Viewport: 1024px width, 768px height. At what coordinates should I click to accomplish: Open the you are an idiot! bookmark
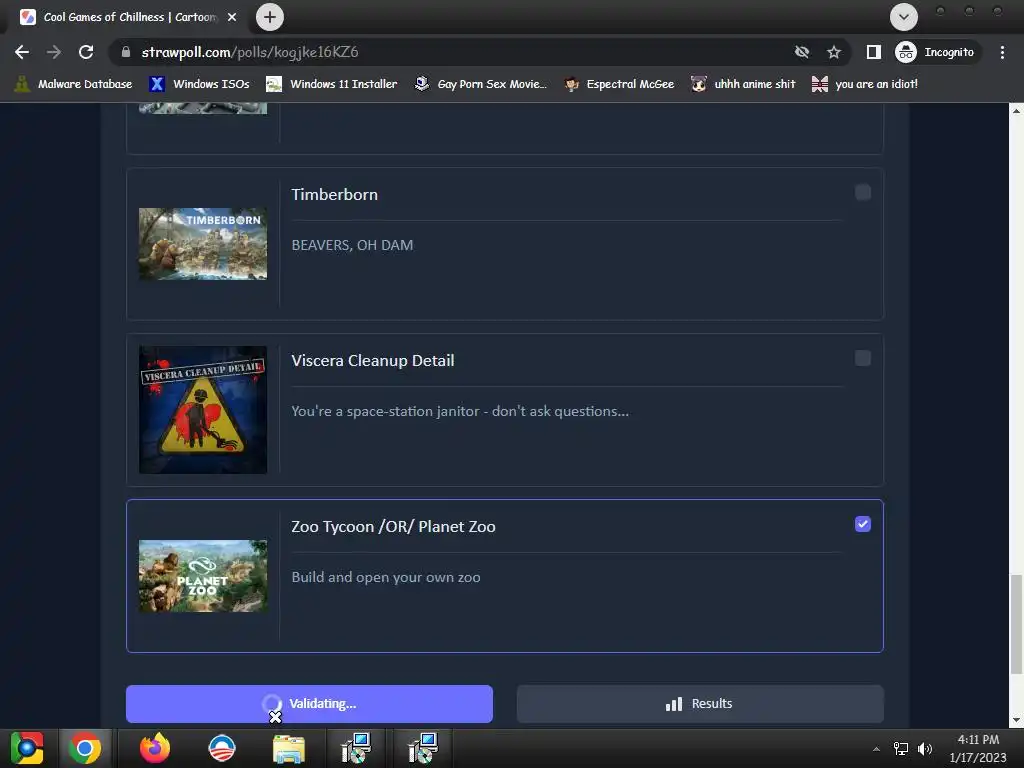click(865, 84)
